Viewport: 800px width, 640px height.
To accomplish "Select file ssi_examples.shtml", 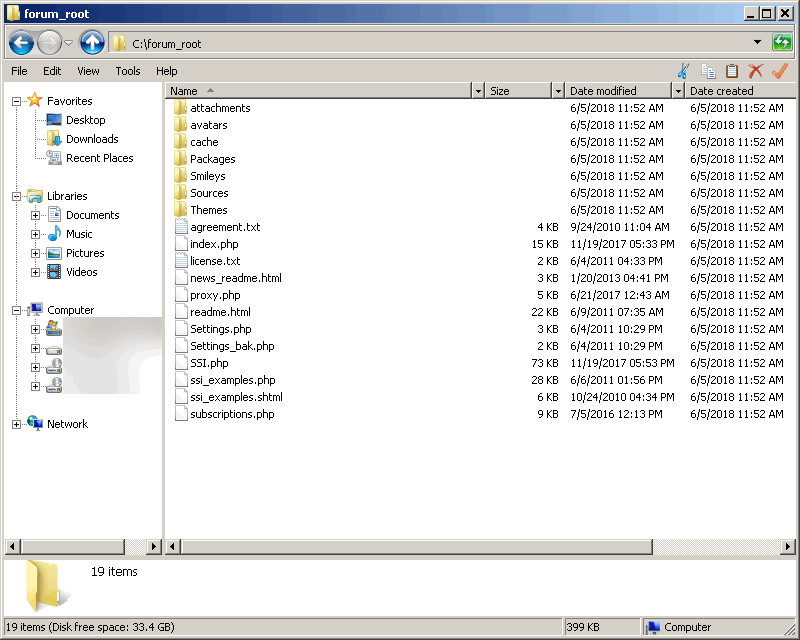I will 236,397.
